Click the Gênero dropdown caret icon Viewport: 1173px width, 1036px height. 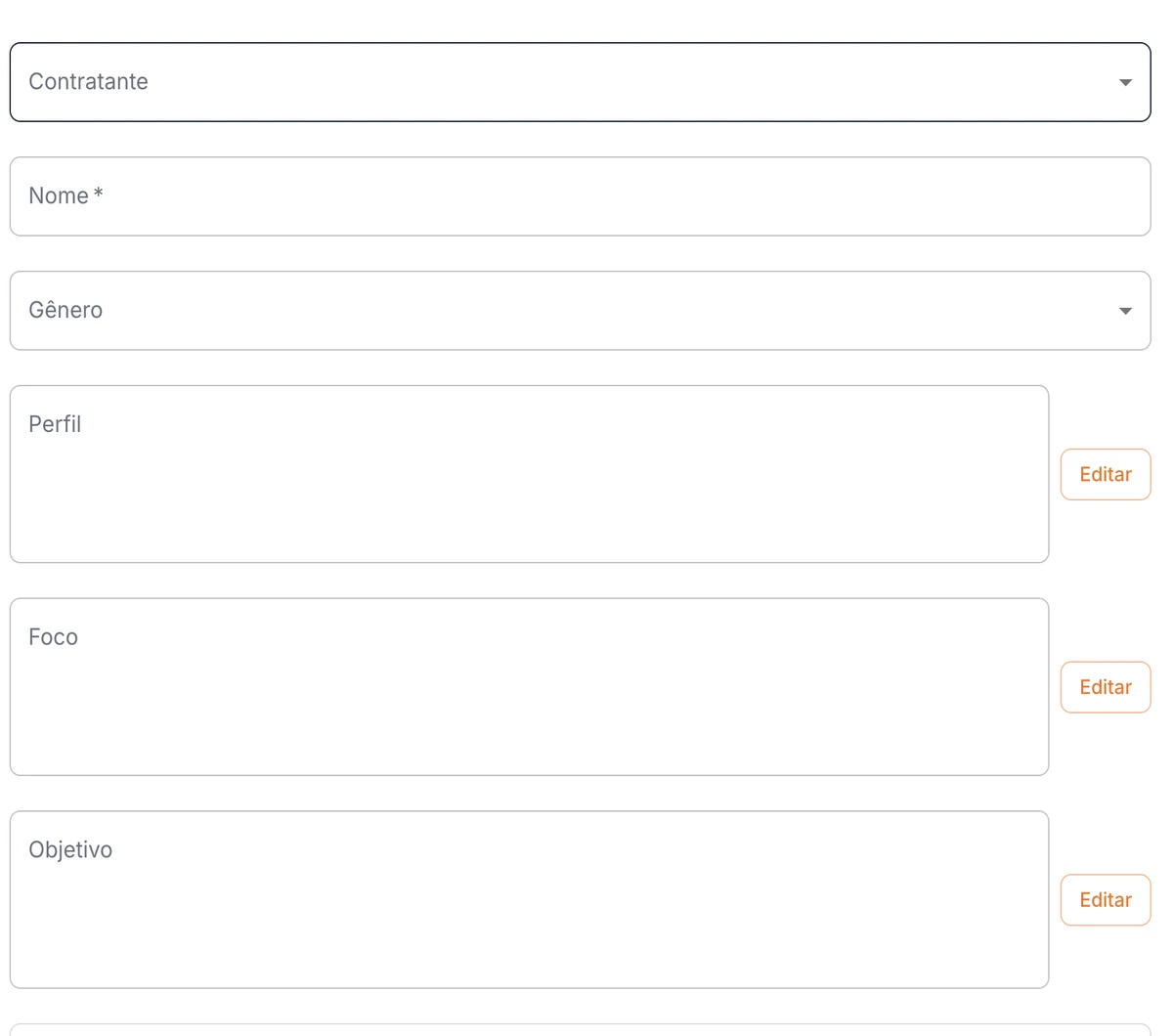pyautogui.click(x=1125, y=311)
